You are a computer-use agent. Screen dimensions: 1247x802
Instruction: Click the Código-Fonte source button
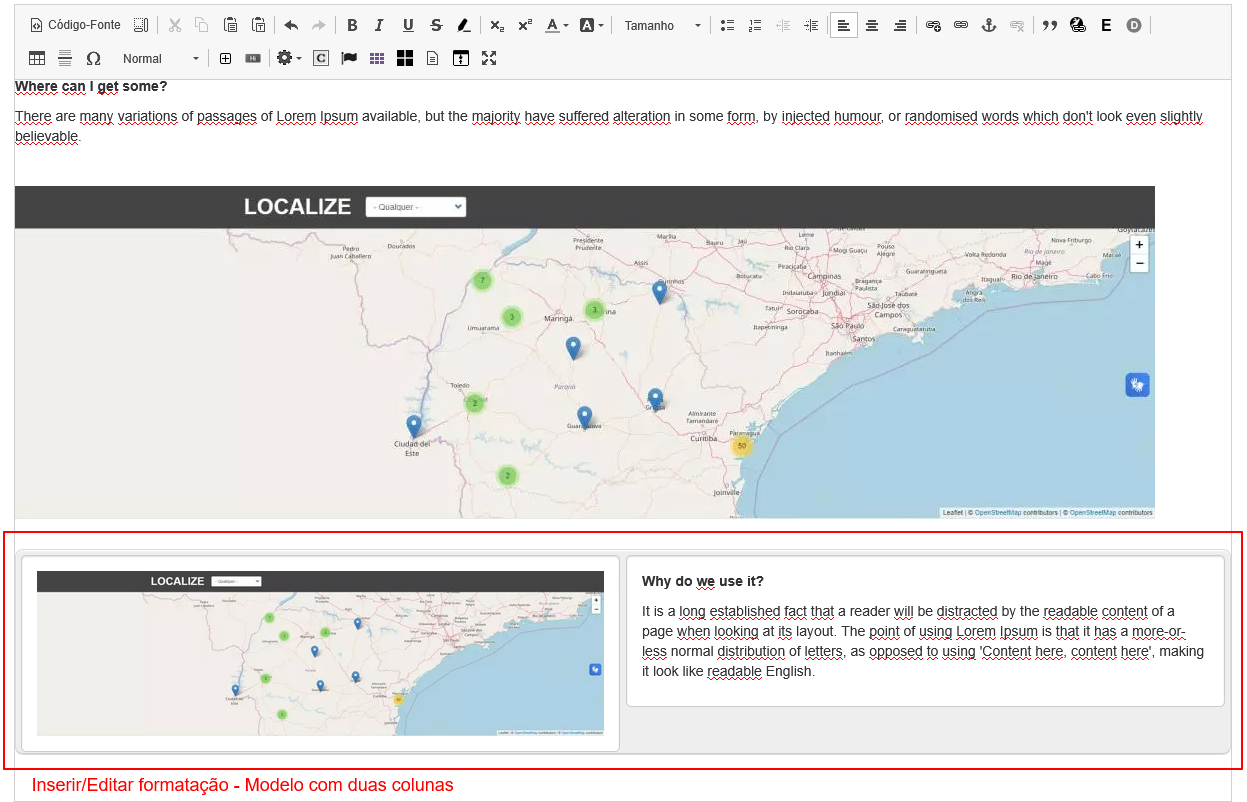pos(75,26)
